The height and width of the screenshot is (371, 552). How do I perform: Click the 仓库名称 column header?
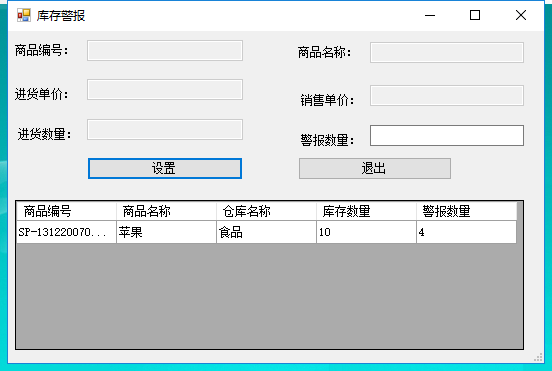266,211
